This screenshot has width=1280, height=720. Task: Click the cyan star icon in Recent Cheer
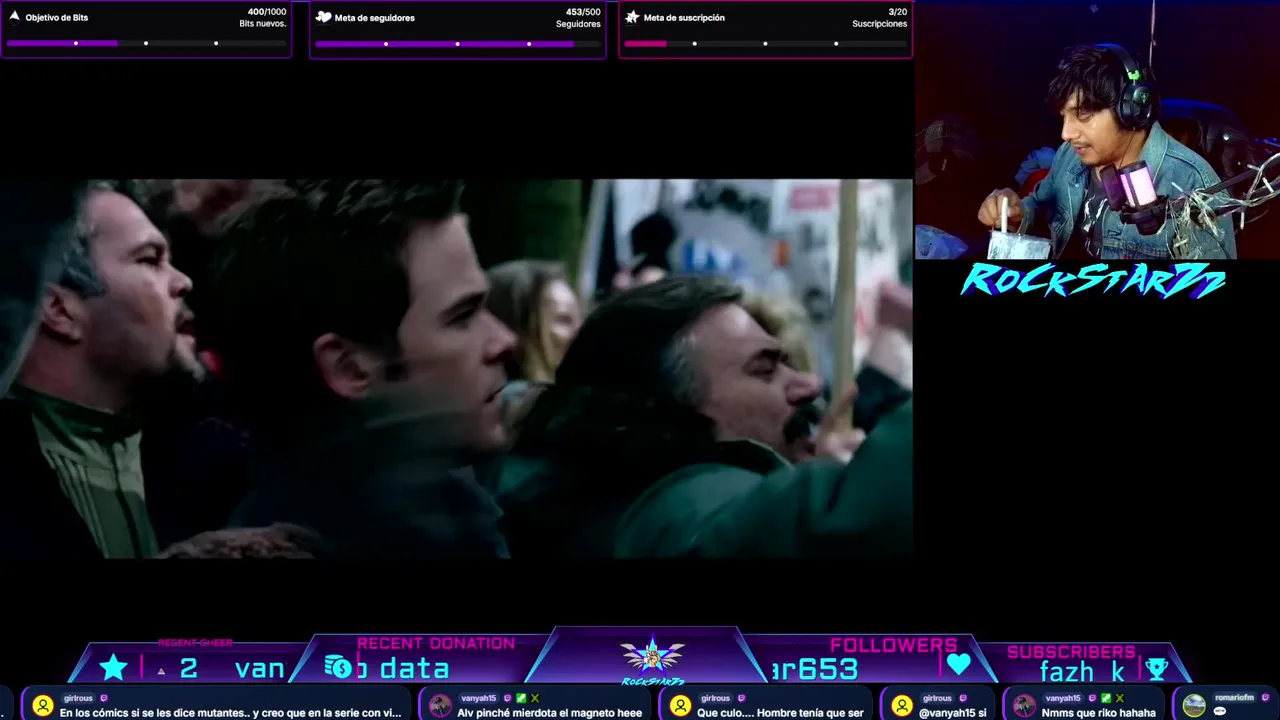point(113,668)
